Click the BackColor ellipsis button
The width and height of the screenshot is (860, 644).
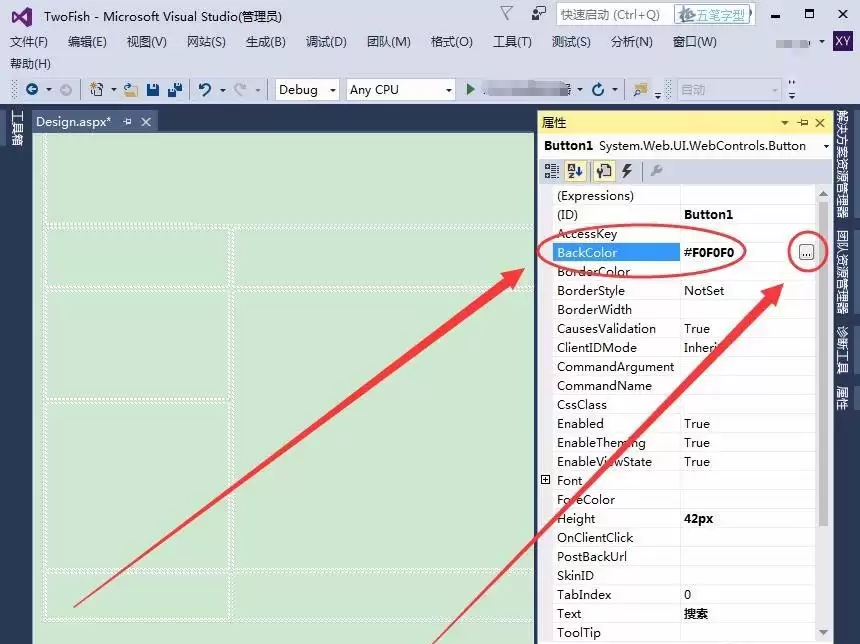806,253
